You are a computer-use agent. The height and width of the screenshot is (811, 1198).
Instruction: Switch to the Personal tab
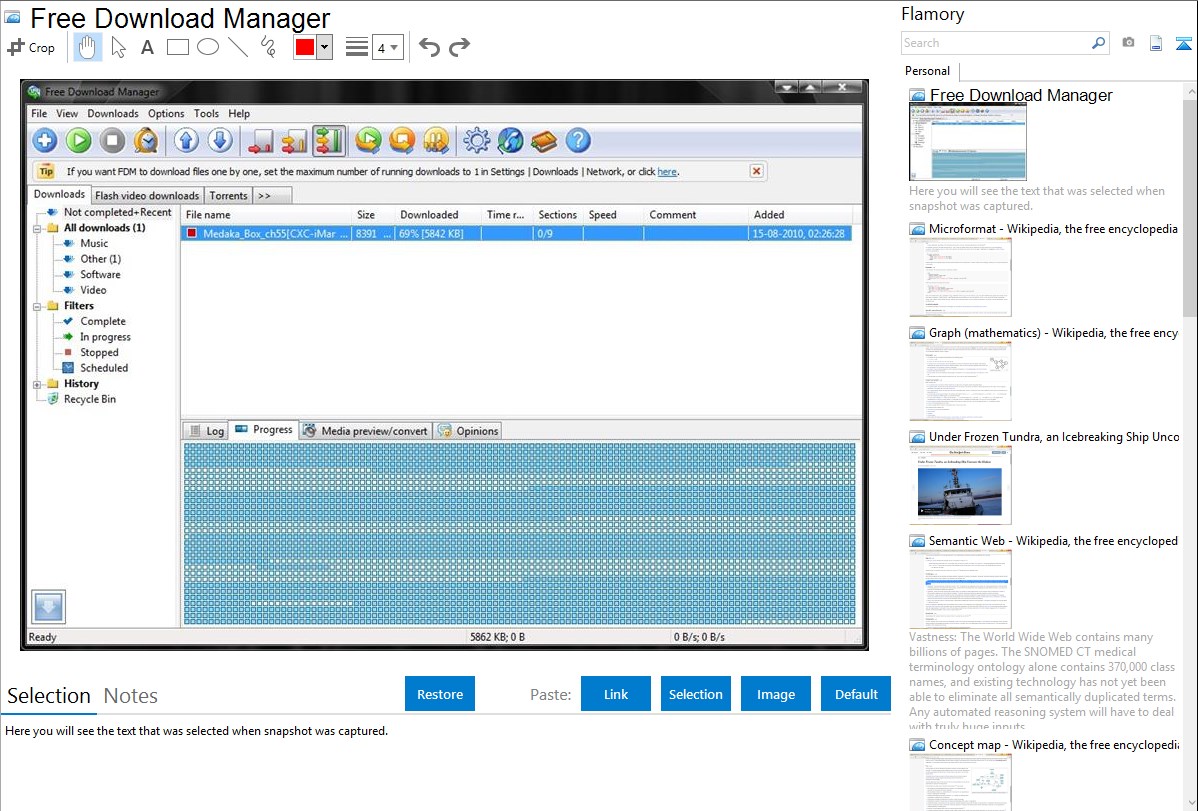pos(928,71)
